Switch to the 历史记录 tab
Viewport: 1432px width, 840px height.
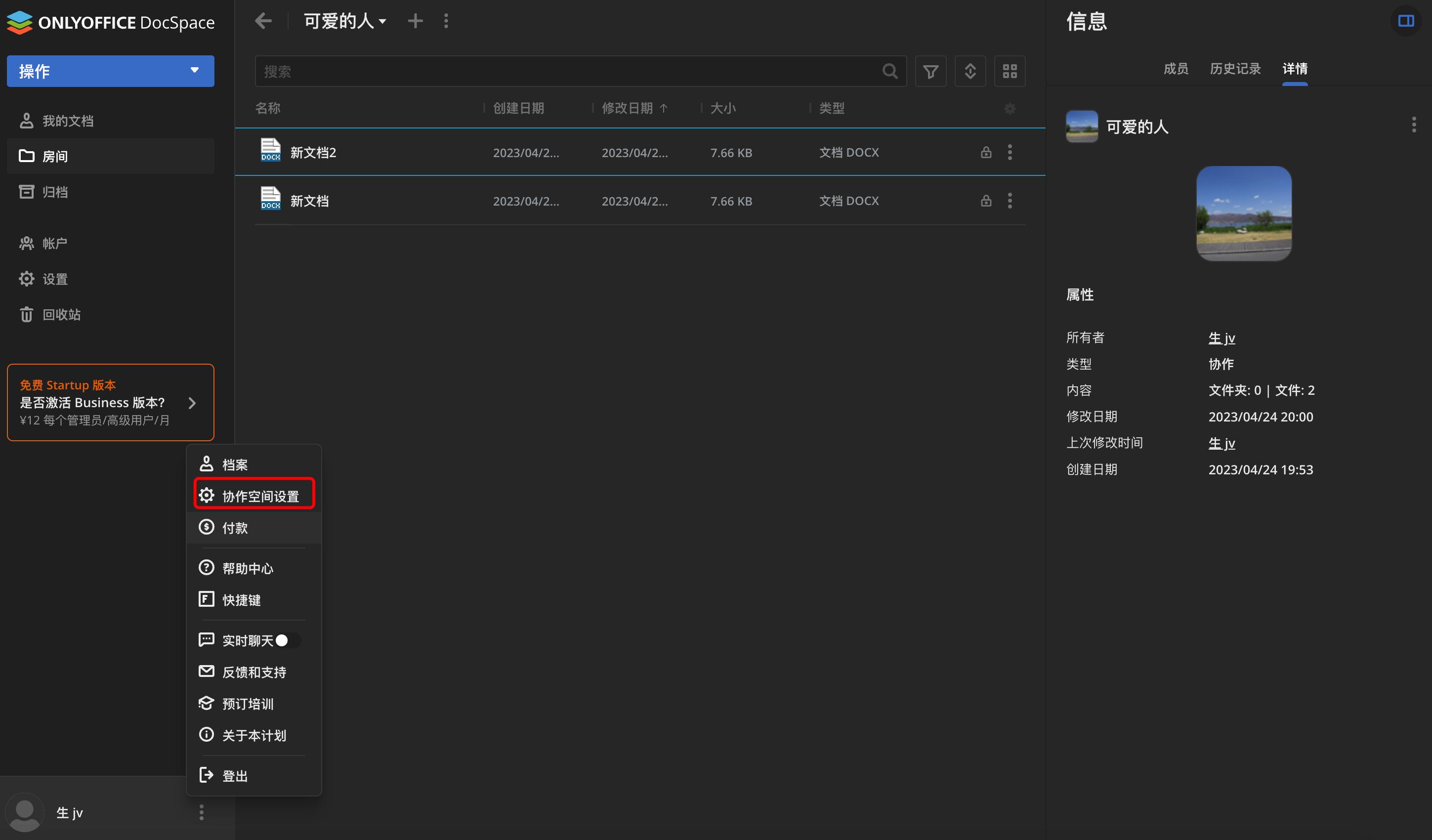1234,68
